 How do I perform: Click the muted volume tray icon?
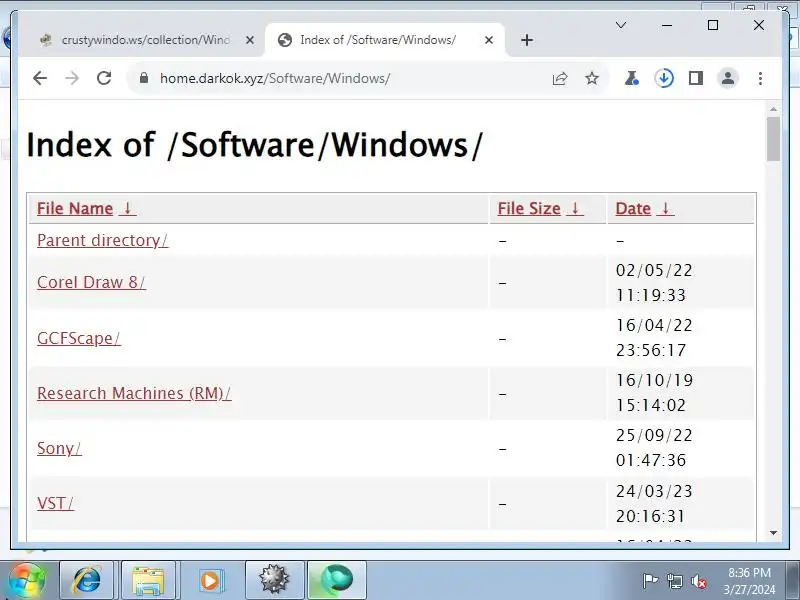pos(698,581)
